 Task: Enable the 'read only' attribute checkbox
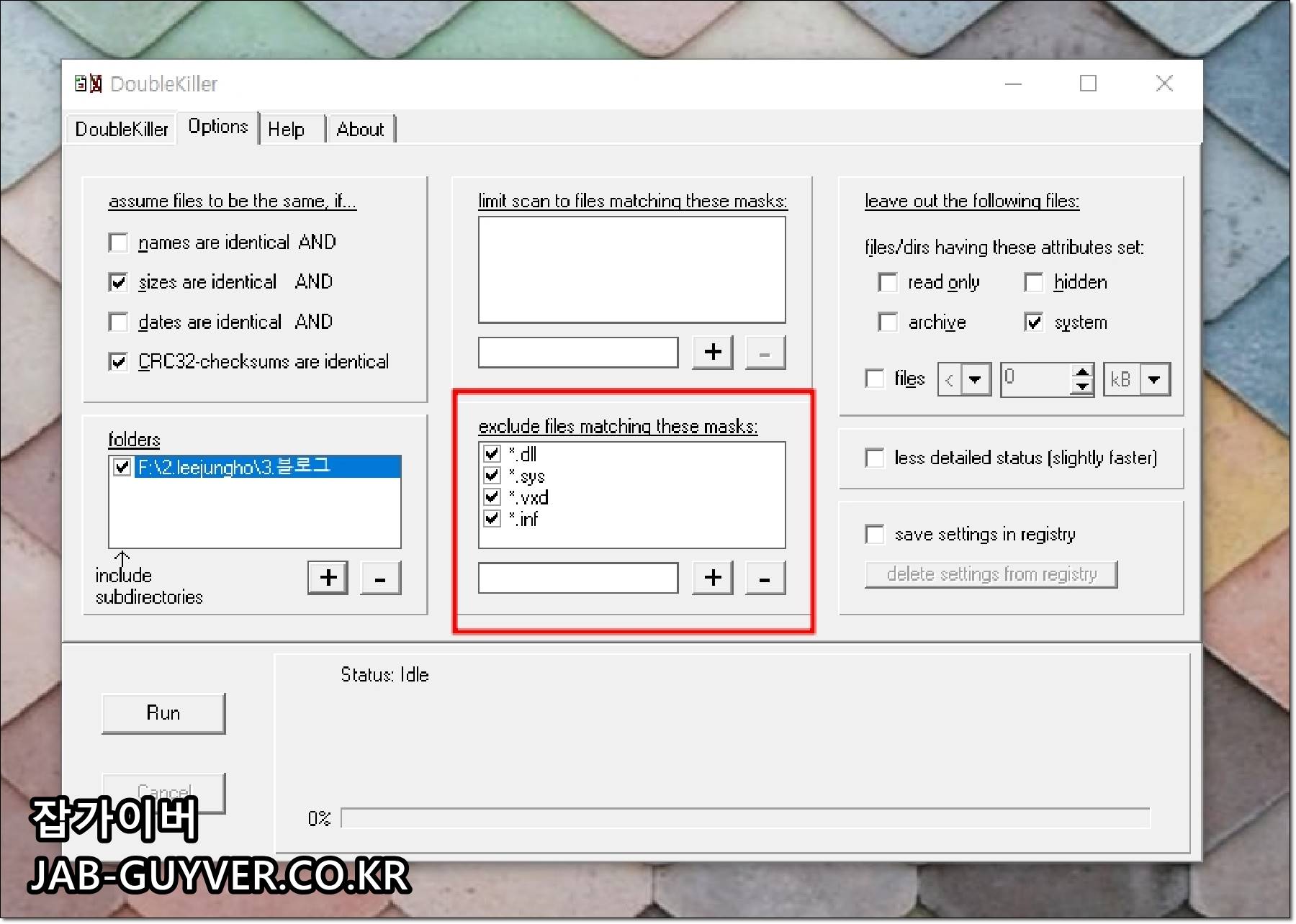[x=888, y=282]
